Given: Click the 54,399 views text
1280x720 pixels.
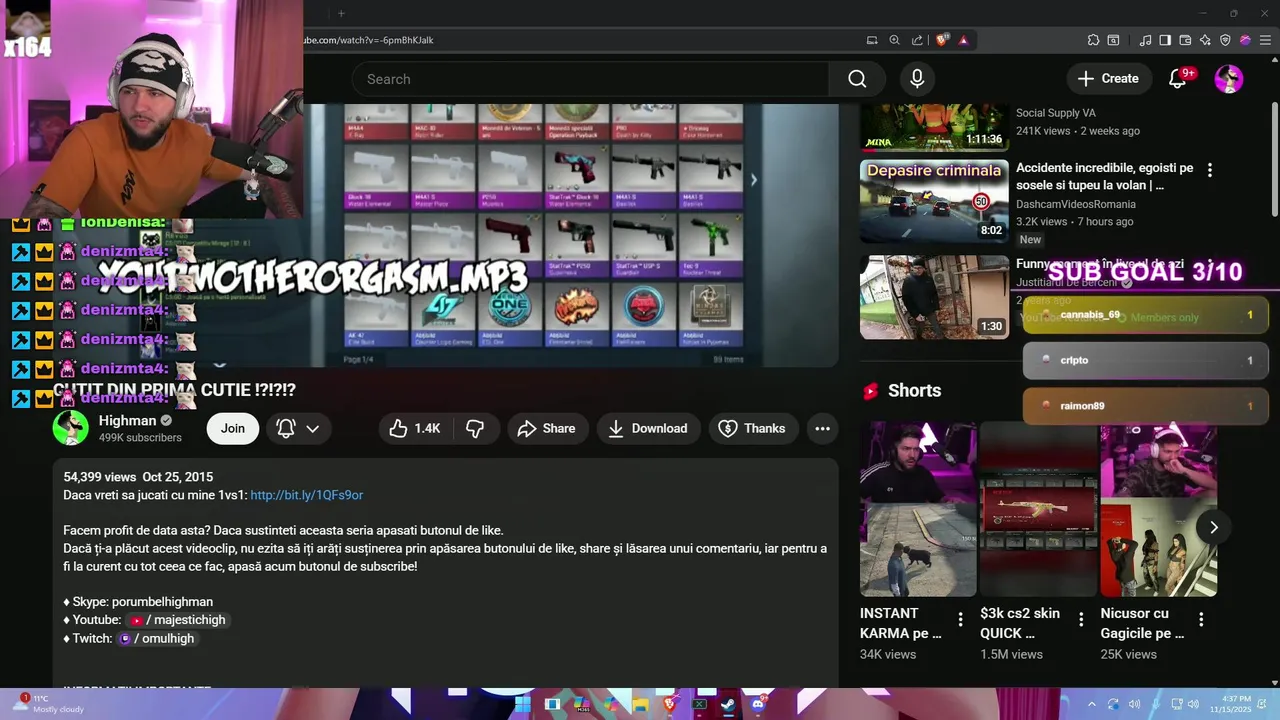Looking at the screenshot, I should click(x=99, y=477).
